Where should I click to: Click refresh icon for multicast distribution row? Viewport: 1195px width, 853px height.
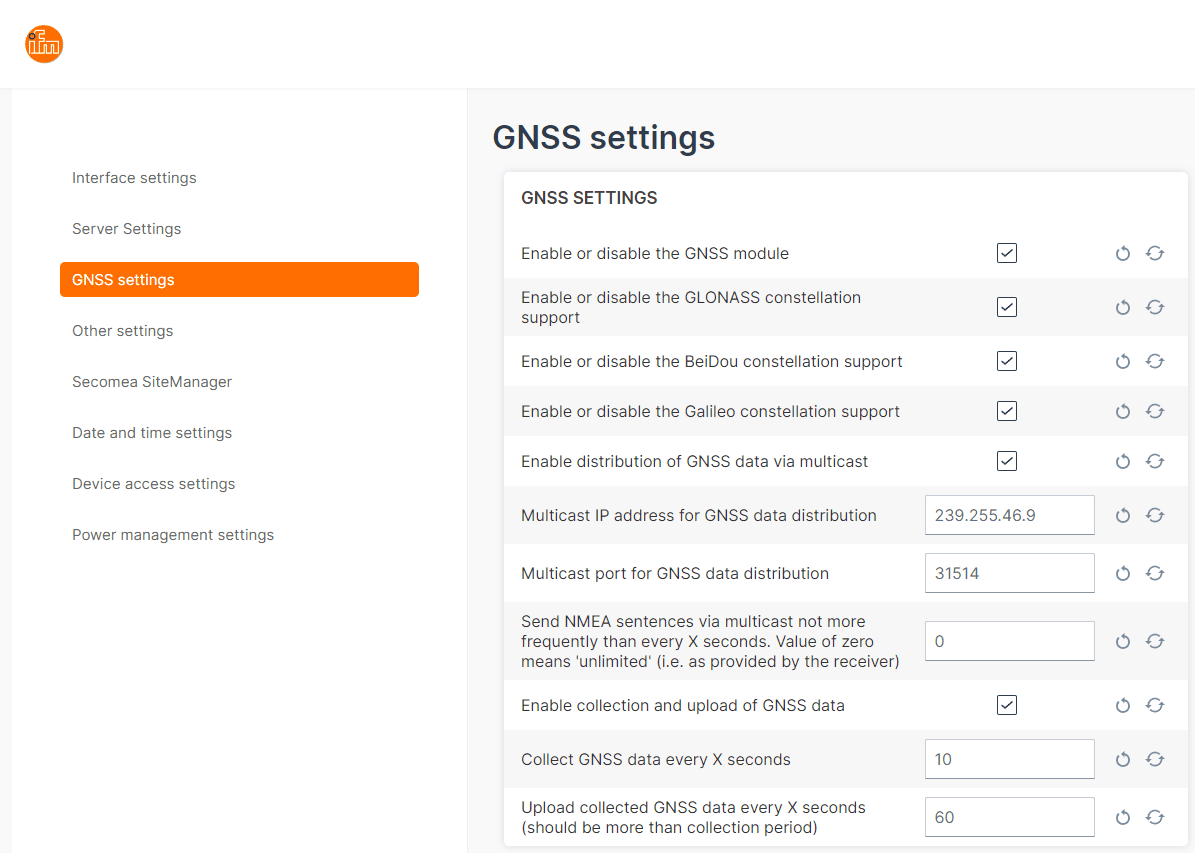click(1155, 461)
